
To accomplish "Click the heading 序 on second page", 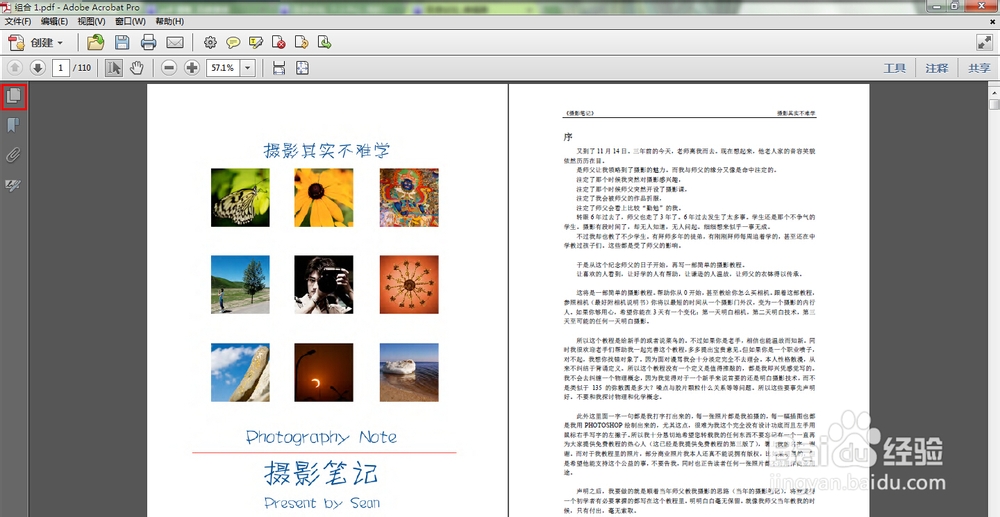I will click(568, 137).
